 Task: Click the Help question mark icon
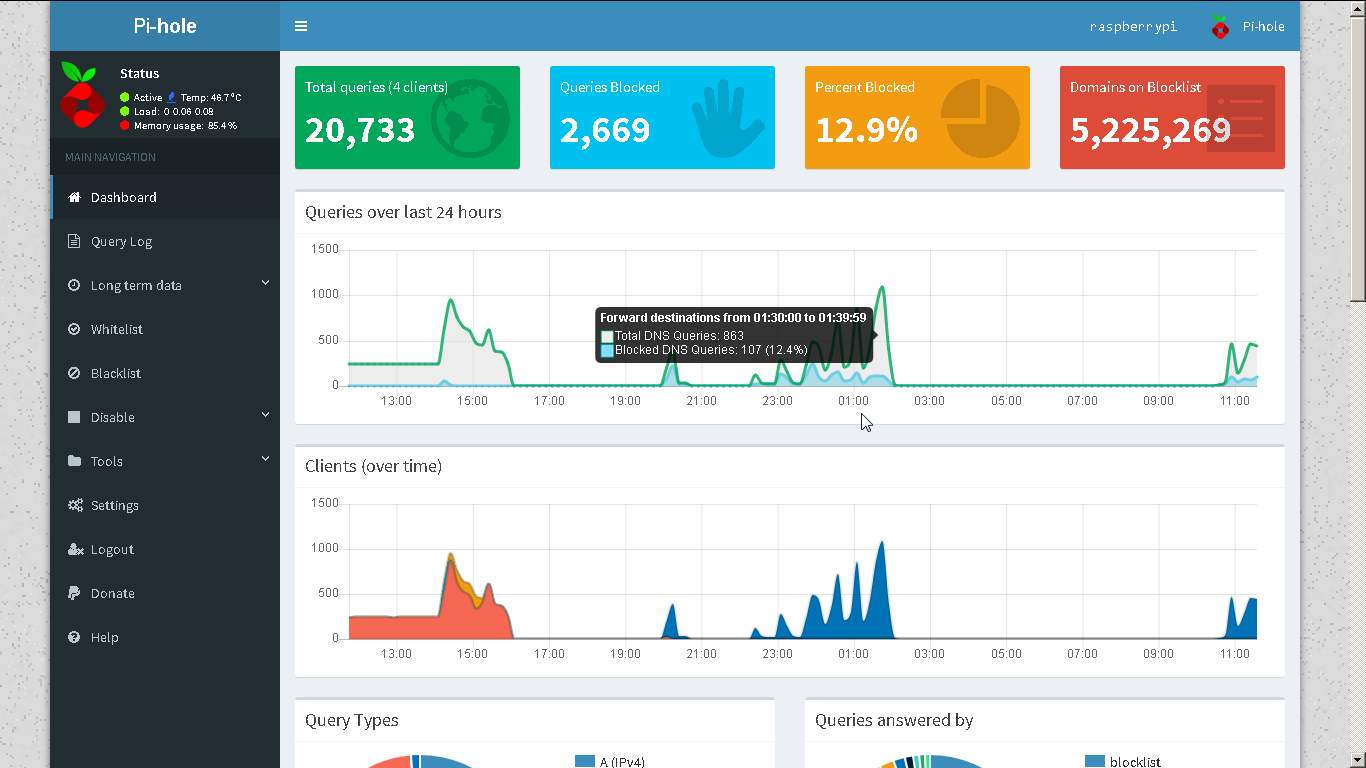[x=74, y=637]
